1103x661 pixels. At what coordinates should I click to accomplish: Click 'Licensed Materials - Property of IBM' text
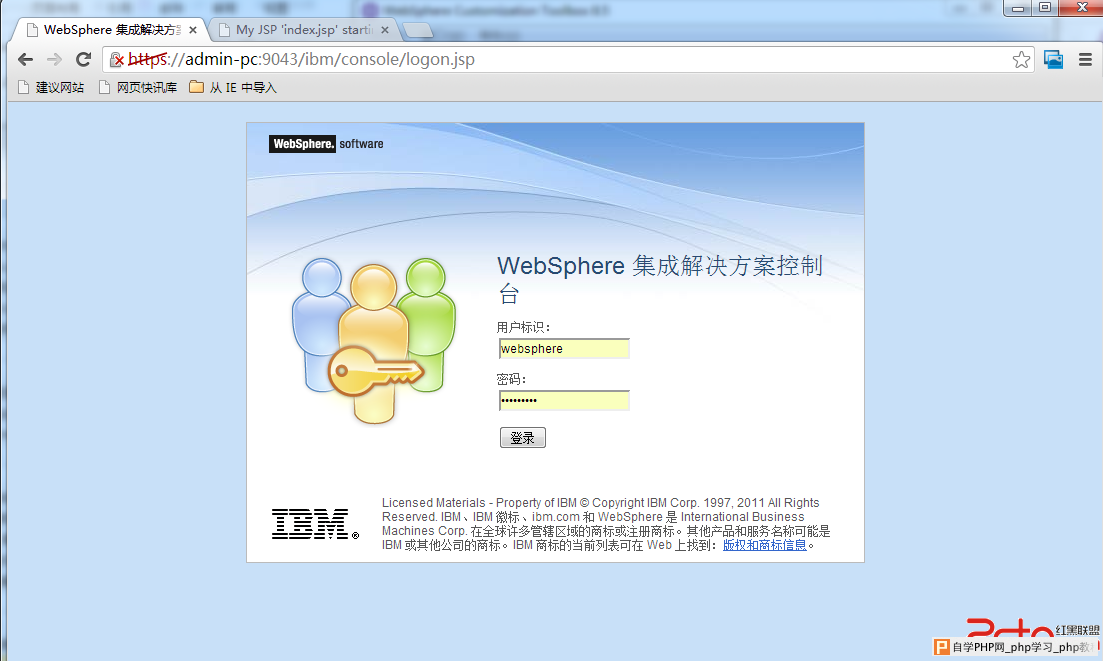coord(479,503)
